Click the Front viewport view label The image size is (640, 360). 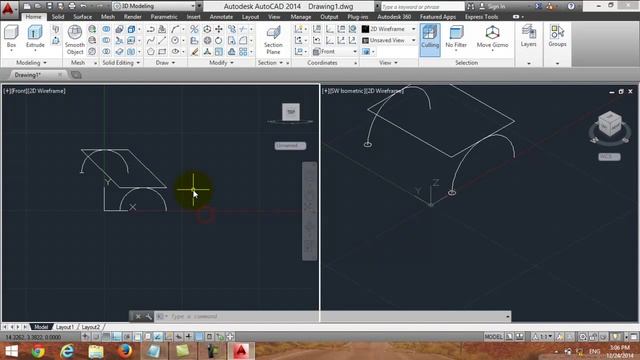pyautogui.click(x=20, y=91)
